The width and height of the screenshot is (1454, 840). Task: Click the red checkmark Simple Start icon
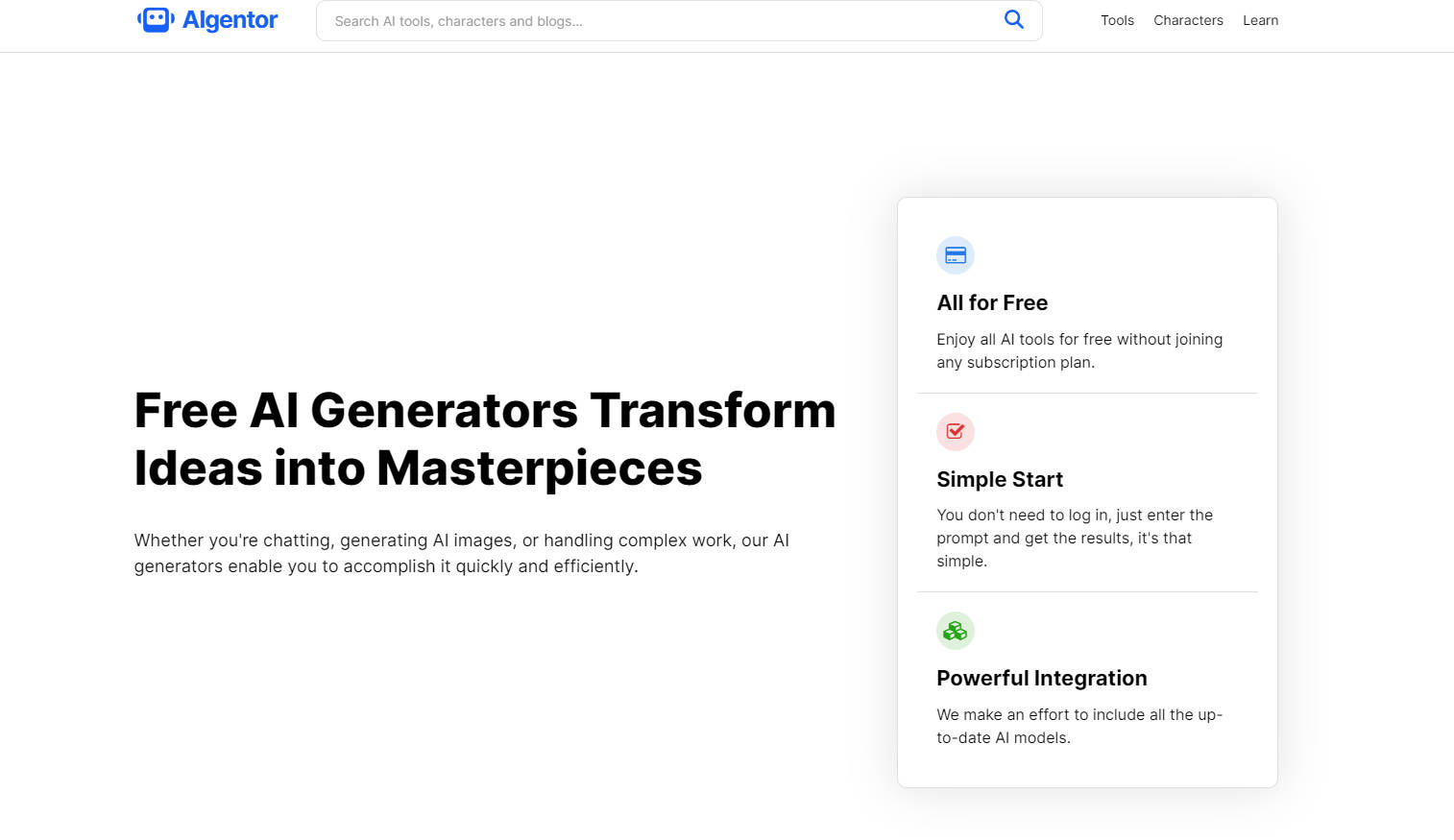pos(956,432)
